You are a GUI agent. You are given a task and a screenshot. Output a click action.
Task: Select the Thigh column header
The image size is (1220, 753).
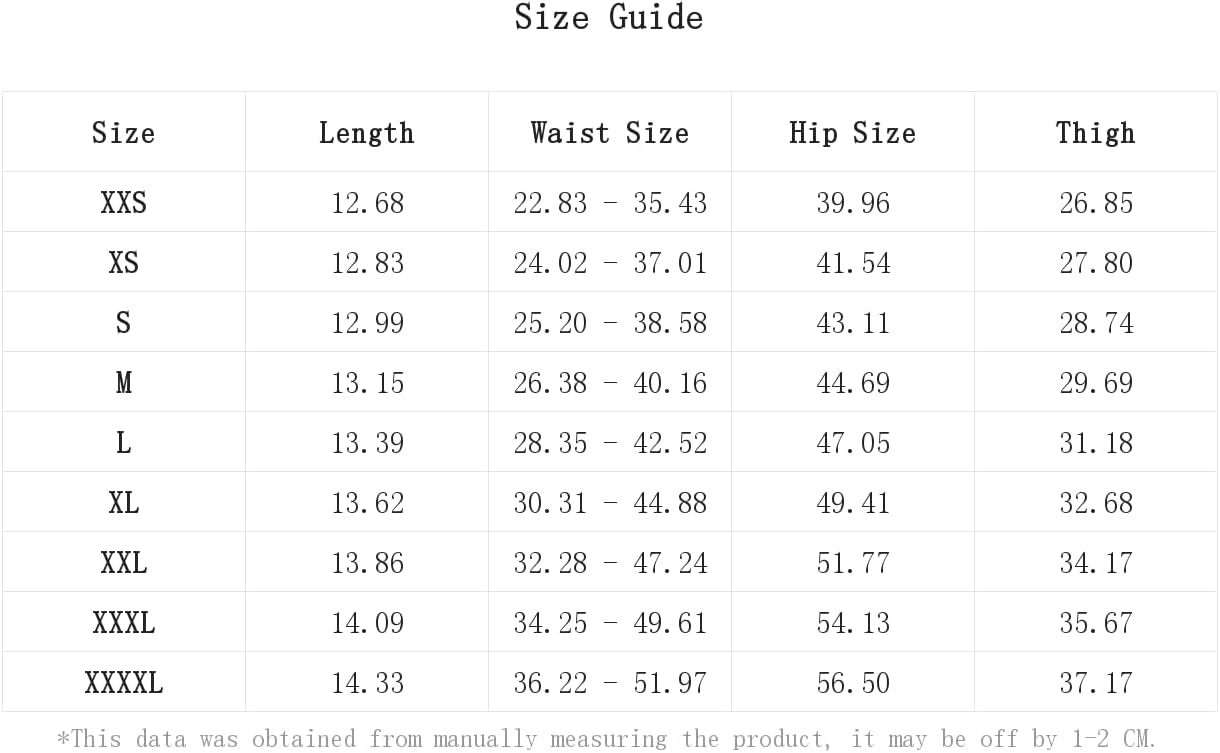point(1096,133)
